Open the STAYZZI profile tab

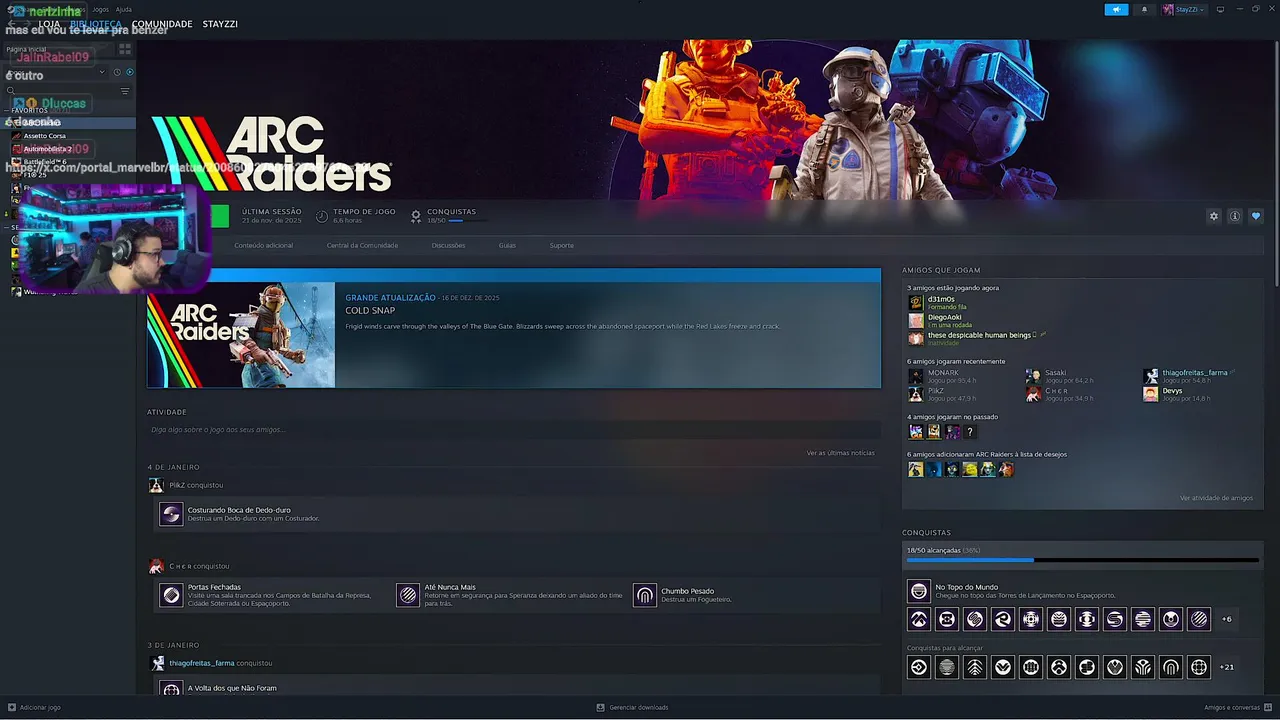pyautogui.click(x=220, y=24)
